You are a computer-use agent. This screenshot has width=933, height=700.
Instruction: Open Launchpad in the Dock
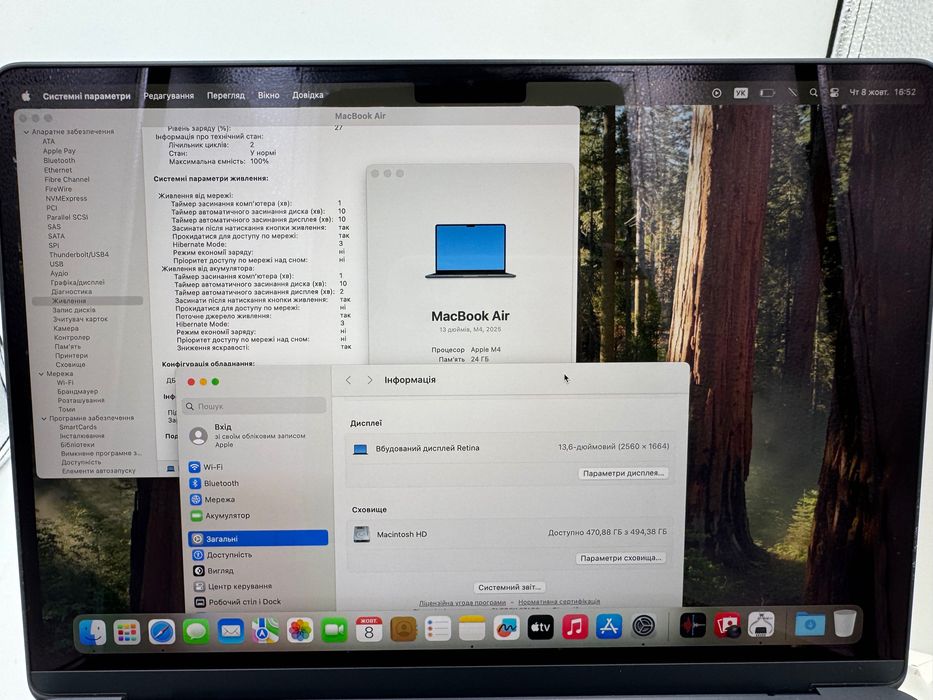pyautogui.click(x=127, y=632)
